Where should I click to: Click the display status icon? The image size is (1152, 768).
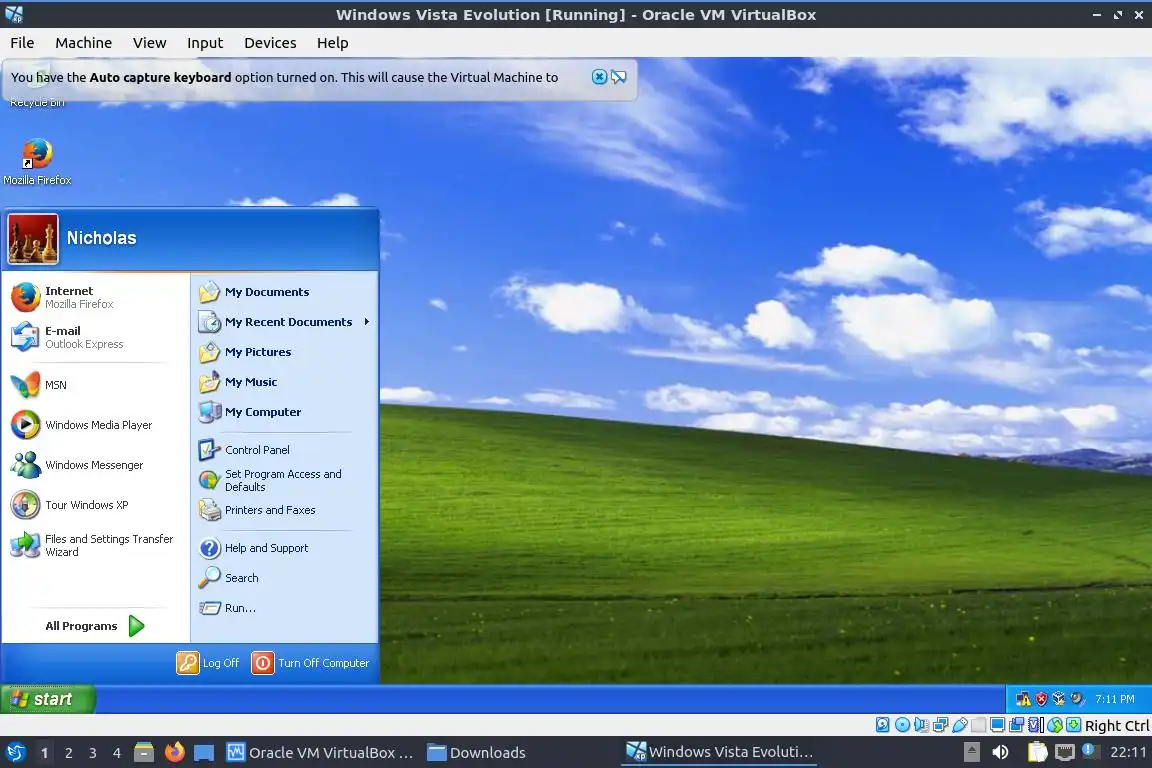[998, 725]
